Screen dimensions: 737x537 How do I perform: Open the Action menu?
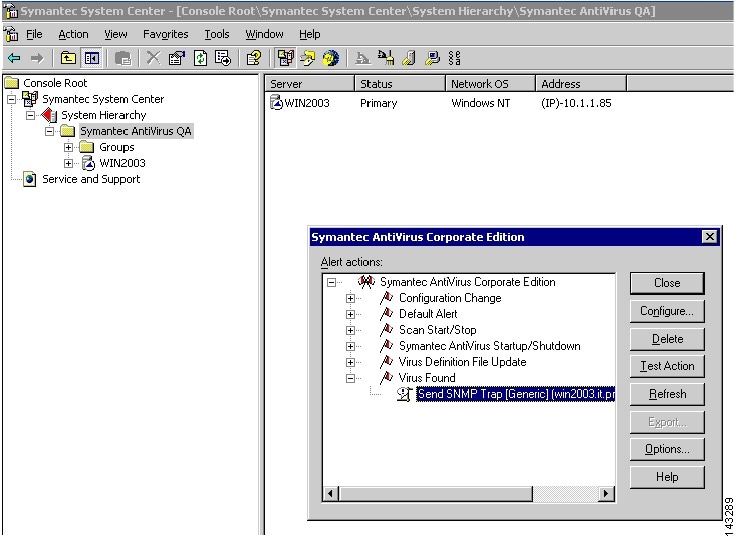coord(73,34)
